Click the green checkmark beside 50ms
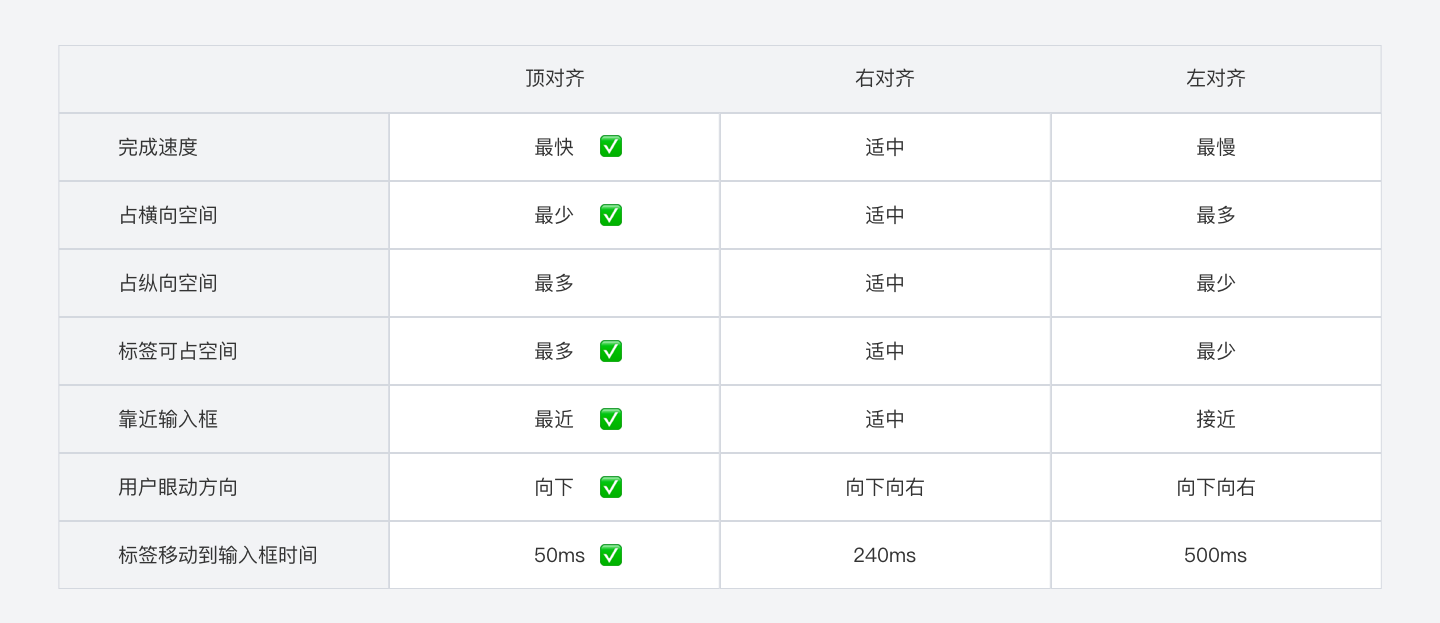Viewport: 1440px width, 623px height. tap(611, 555)
